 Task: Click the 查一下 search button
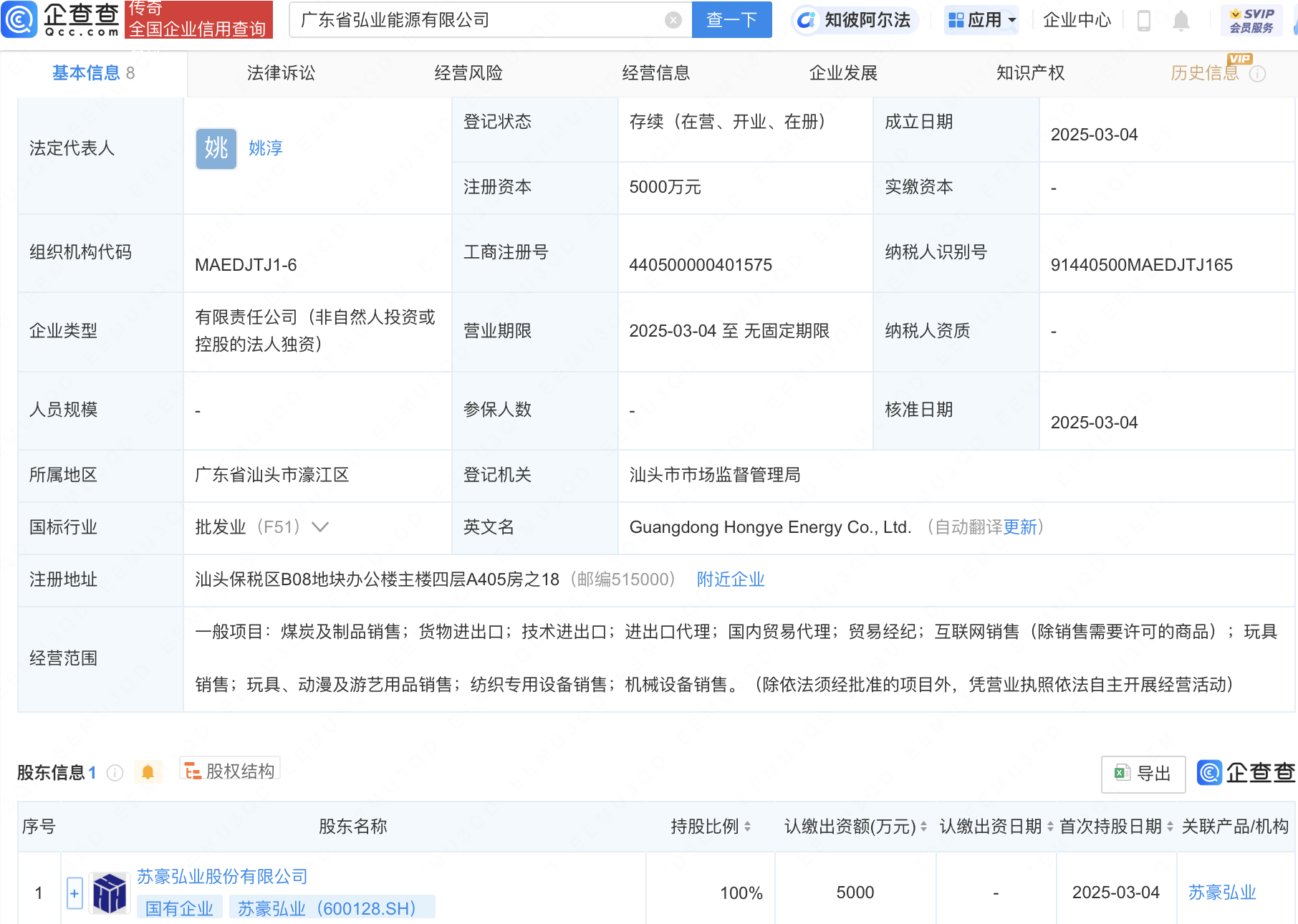click(731, 20)
